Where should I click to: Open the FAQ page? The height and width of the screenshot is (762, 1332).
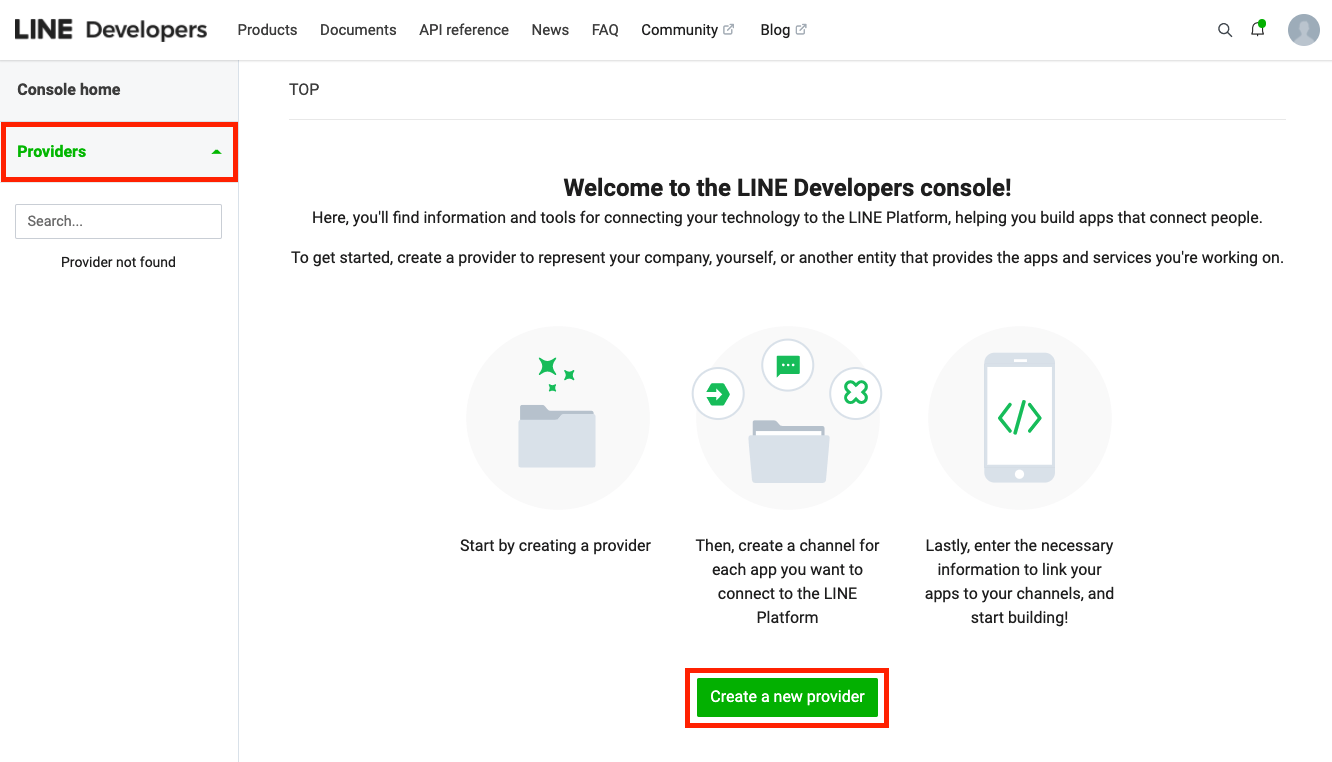click(x=605, y=30)
